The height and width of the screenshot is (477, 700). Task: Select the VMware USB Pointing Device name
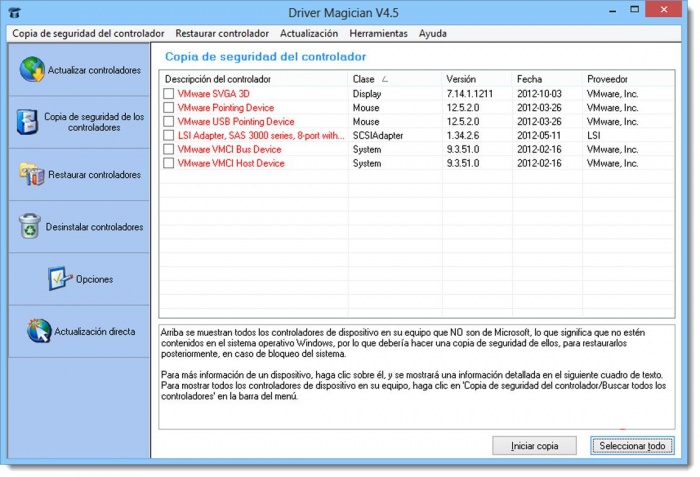click(x=236, y=121)
